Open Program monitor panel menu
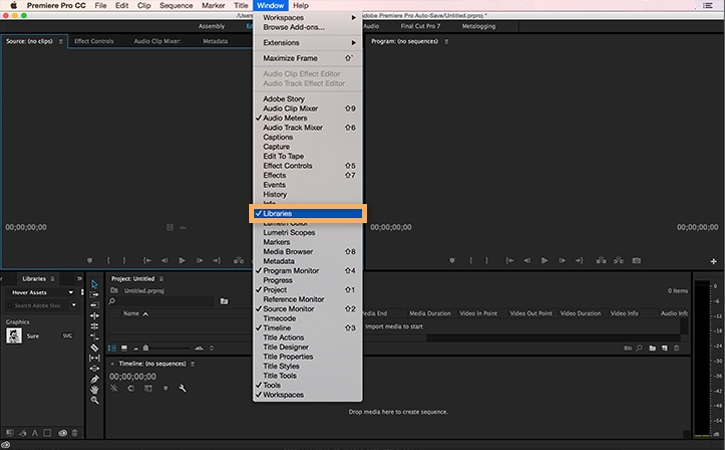 (x=446, y=41)
